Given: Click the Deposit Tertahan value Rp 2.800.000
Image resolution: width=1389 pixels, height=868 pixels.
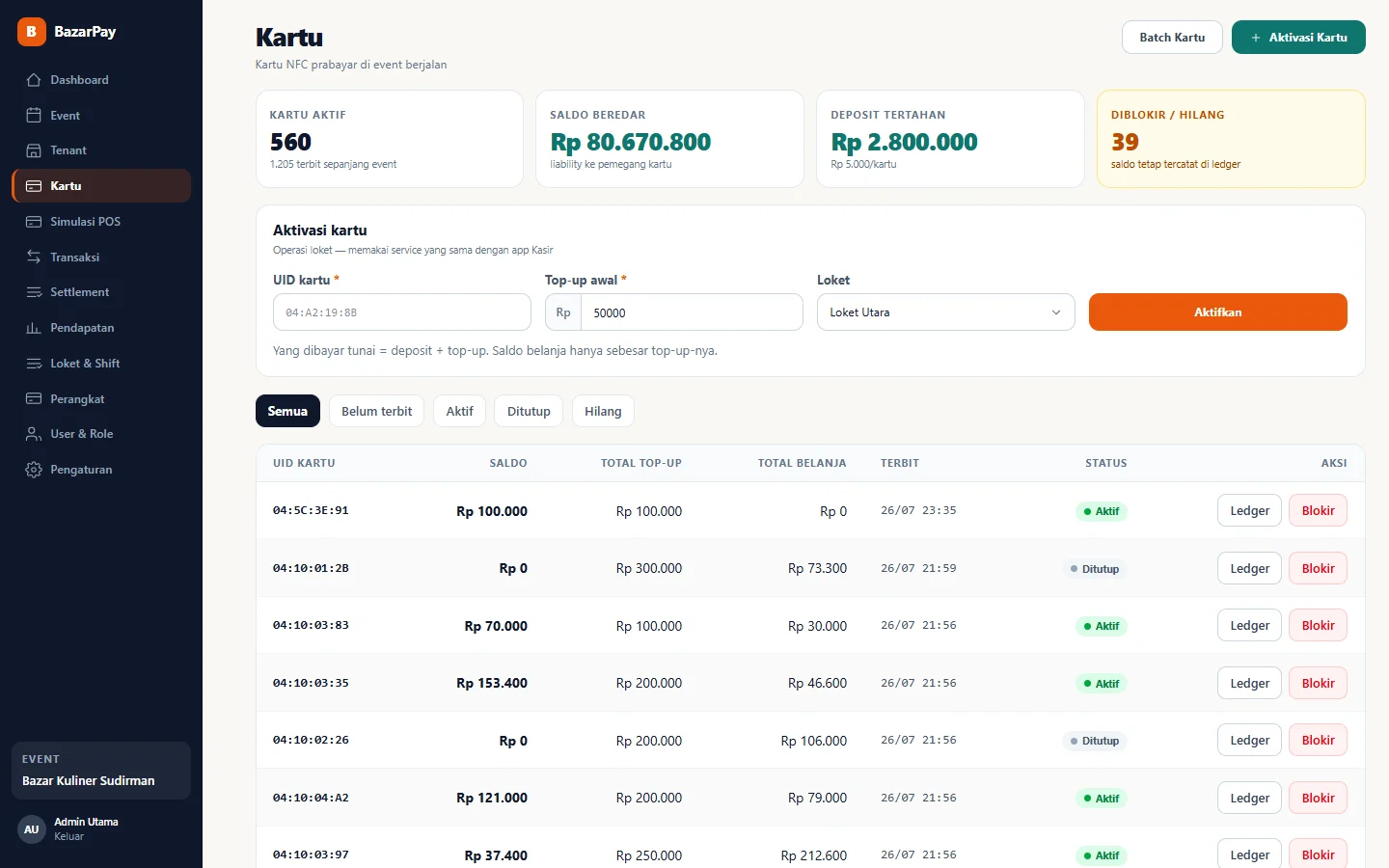Looking at the screenshot, I should 904,142.
